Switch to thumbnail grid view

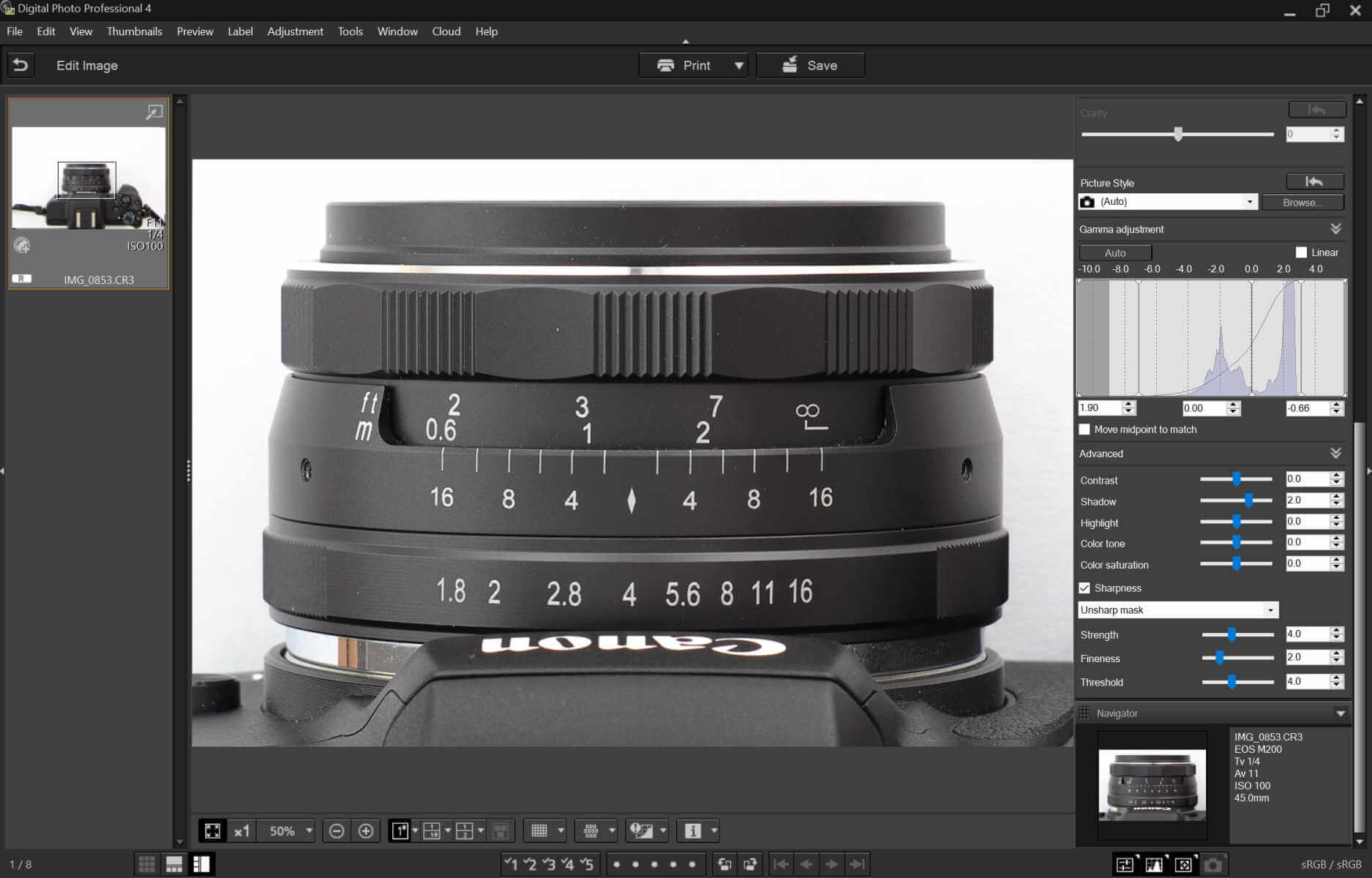(146, 864)
